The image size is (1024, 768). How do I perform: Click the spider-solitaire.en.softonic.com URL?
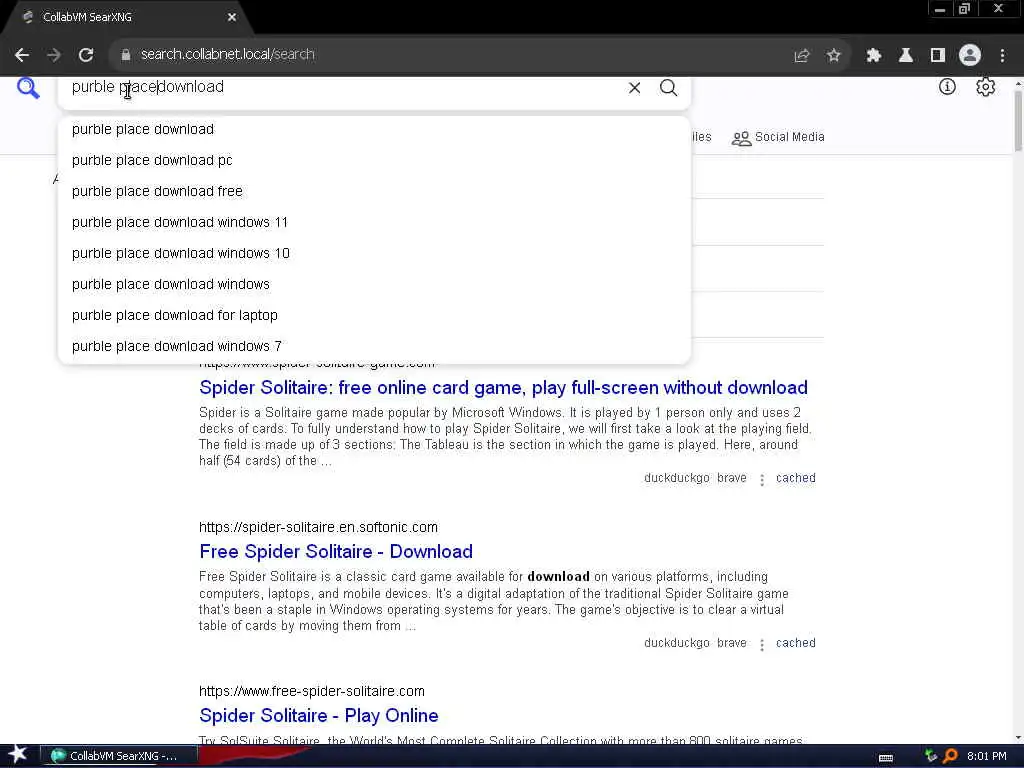[318, 527]
